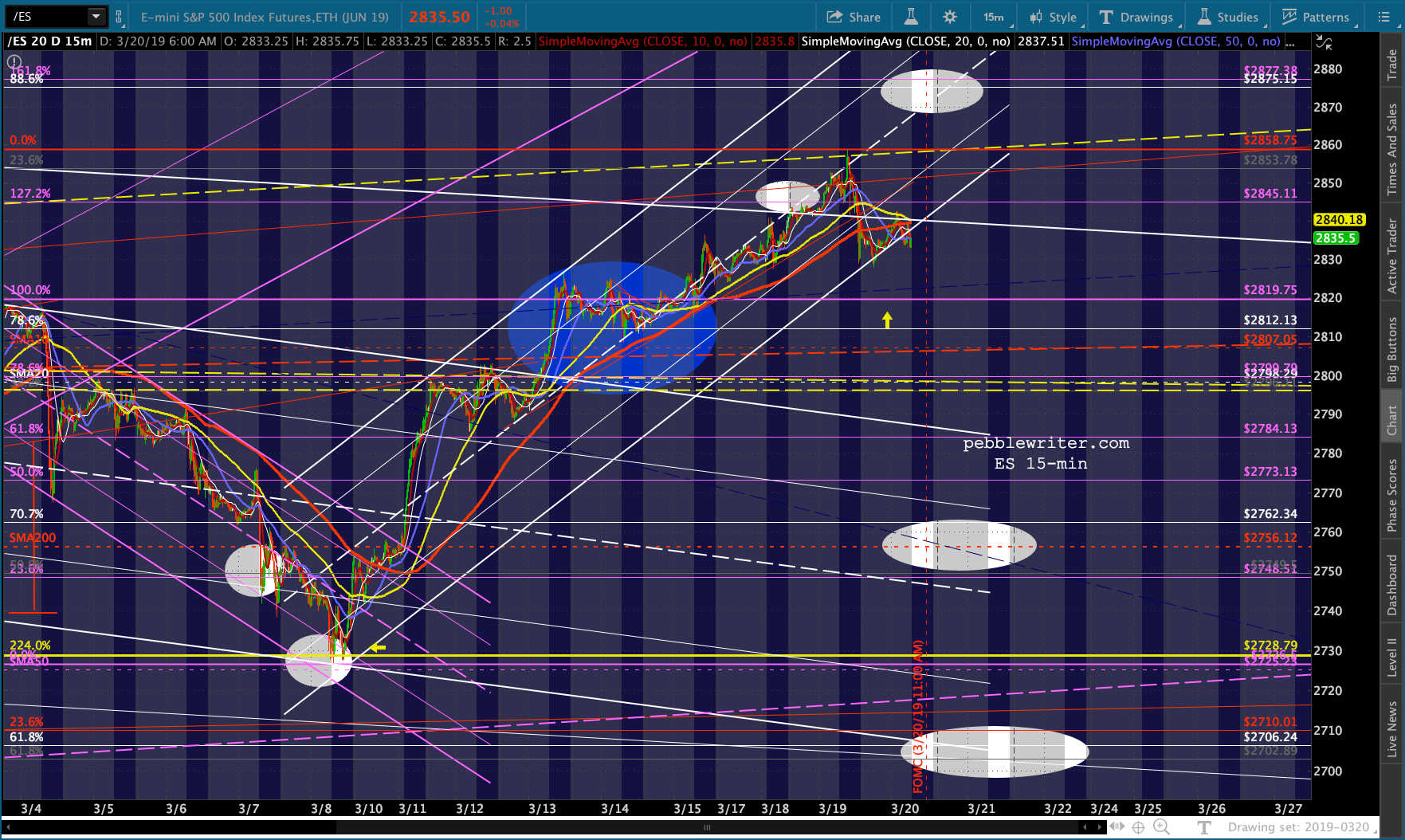This screenshot has height=840, width=1405.
Task: Toggle the info circle on chart
Action: pyautogui.click(x=14, y=61)
